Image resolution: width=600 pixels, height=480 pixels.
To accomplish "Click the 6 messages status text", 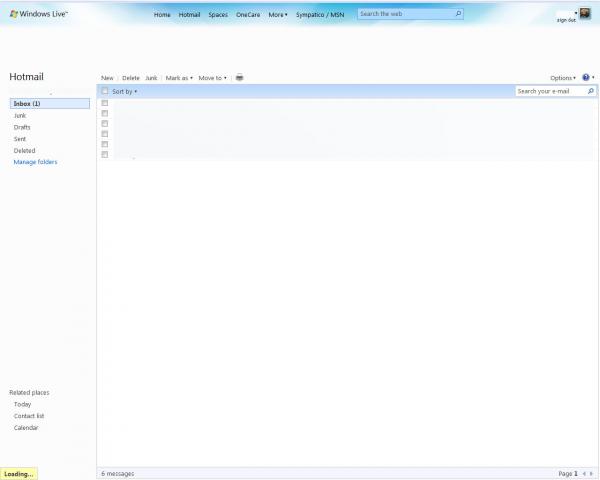I will (117, 473).
